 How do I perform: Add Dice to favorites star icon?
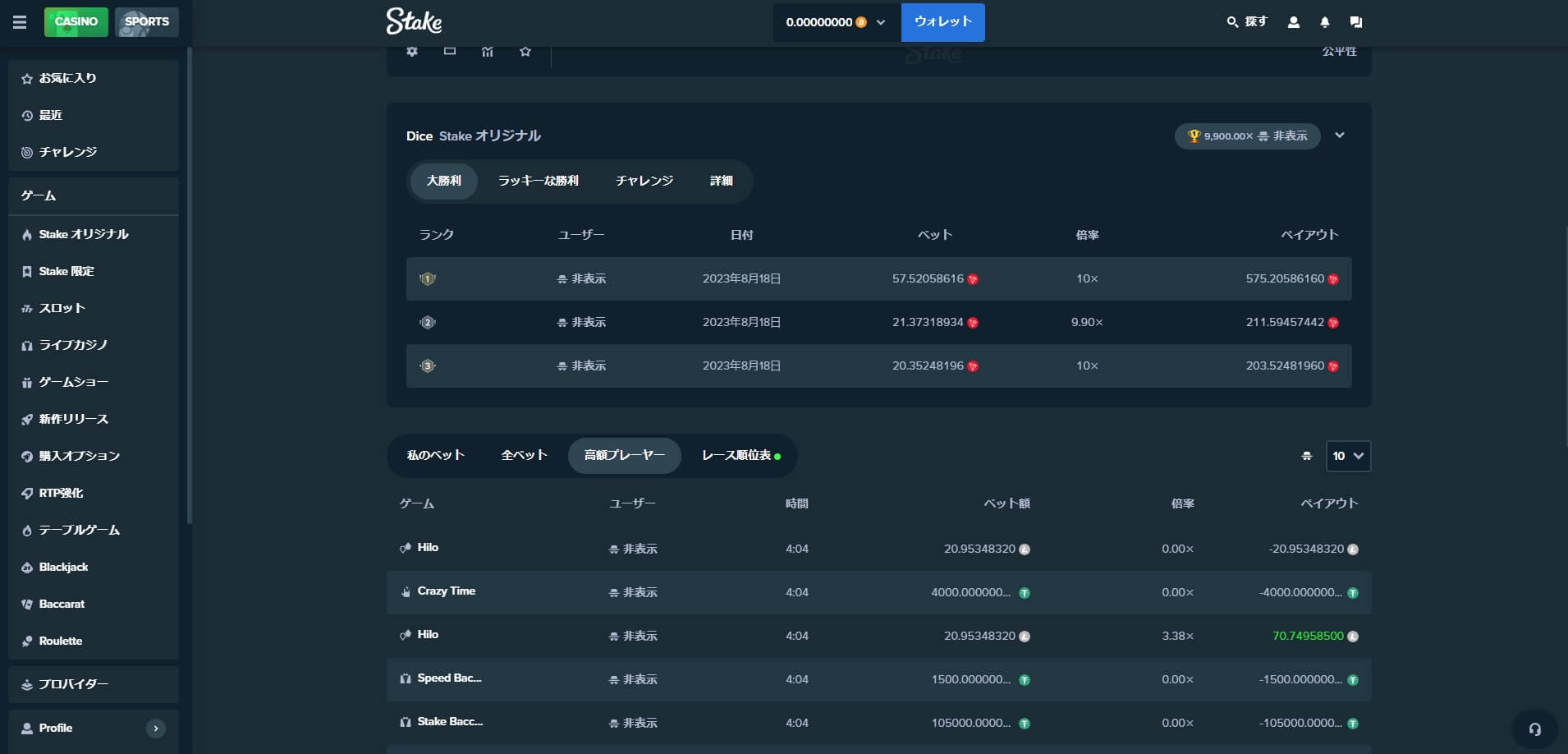(525, 51)
